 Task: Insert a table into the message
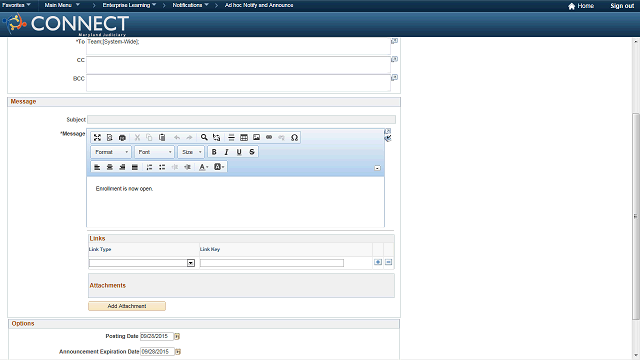[244, 138]
